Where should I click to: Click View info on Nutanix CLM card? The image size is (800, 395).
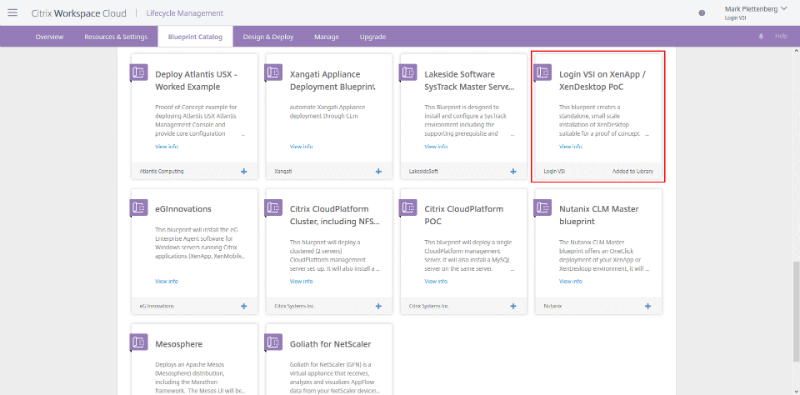coord(570,281)
